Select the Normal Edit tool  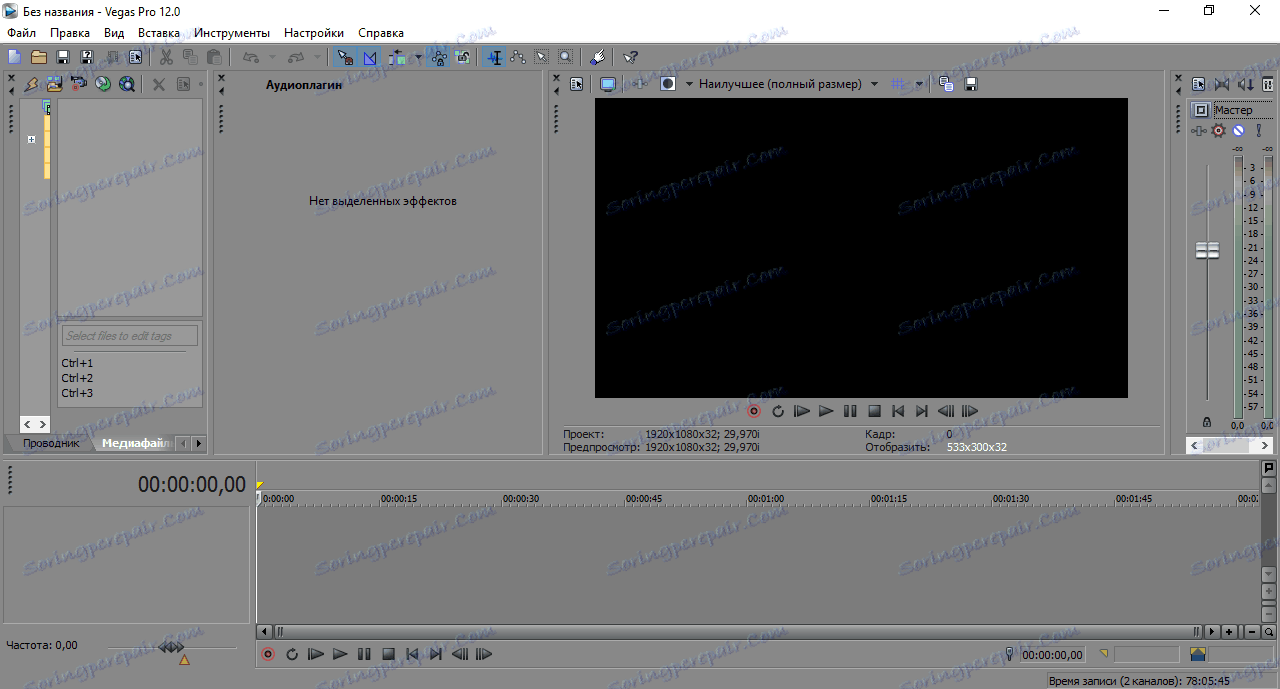[495, 57]
